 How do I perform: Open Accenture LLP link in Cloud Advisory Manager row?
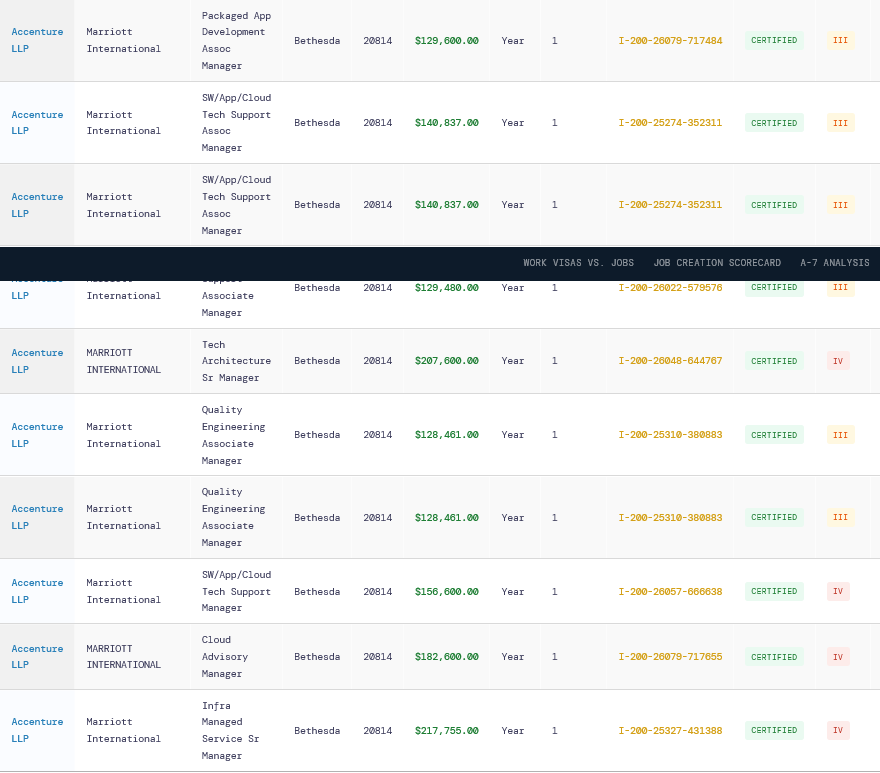[37, 657]
